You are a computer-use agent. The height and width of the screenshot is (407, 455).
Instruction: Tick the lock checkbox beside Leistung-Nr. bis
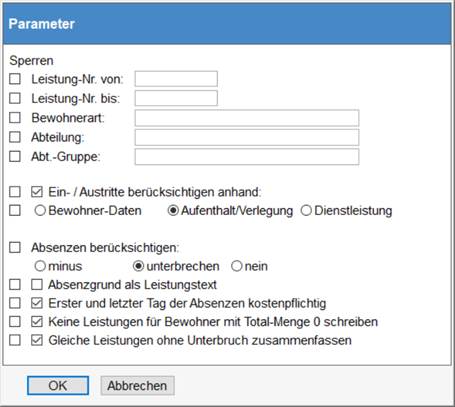pos(15,98)
